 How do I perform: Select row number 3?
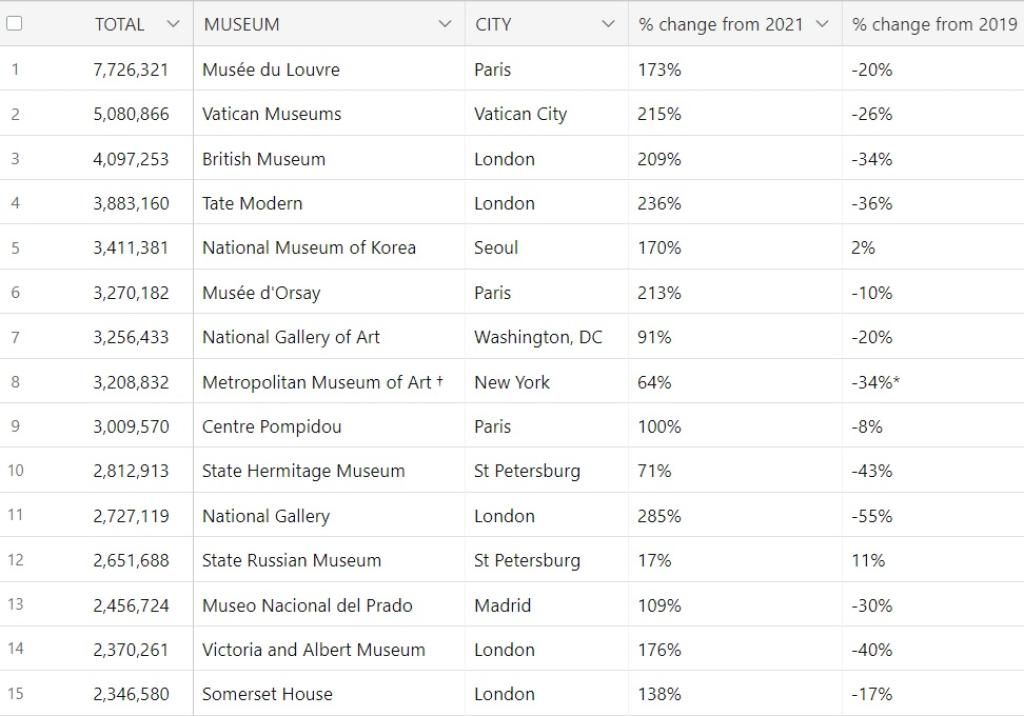(15, 159)
